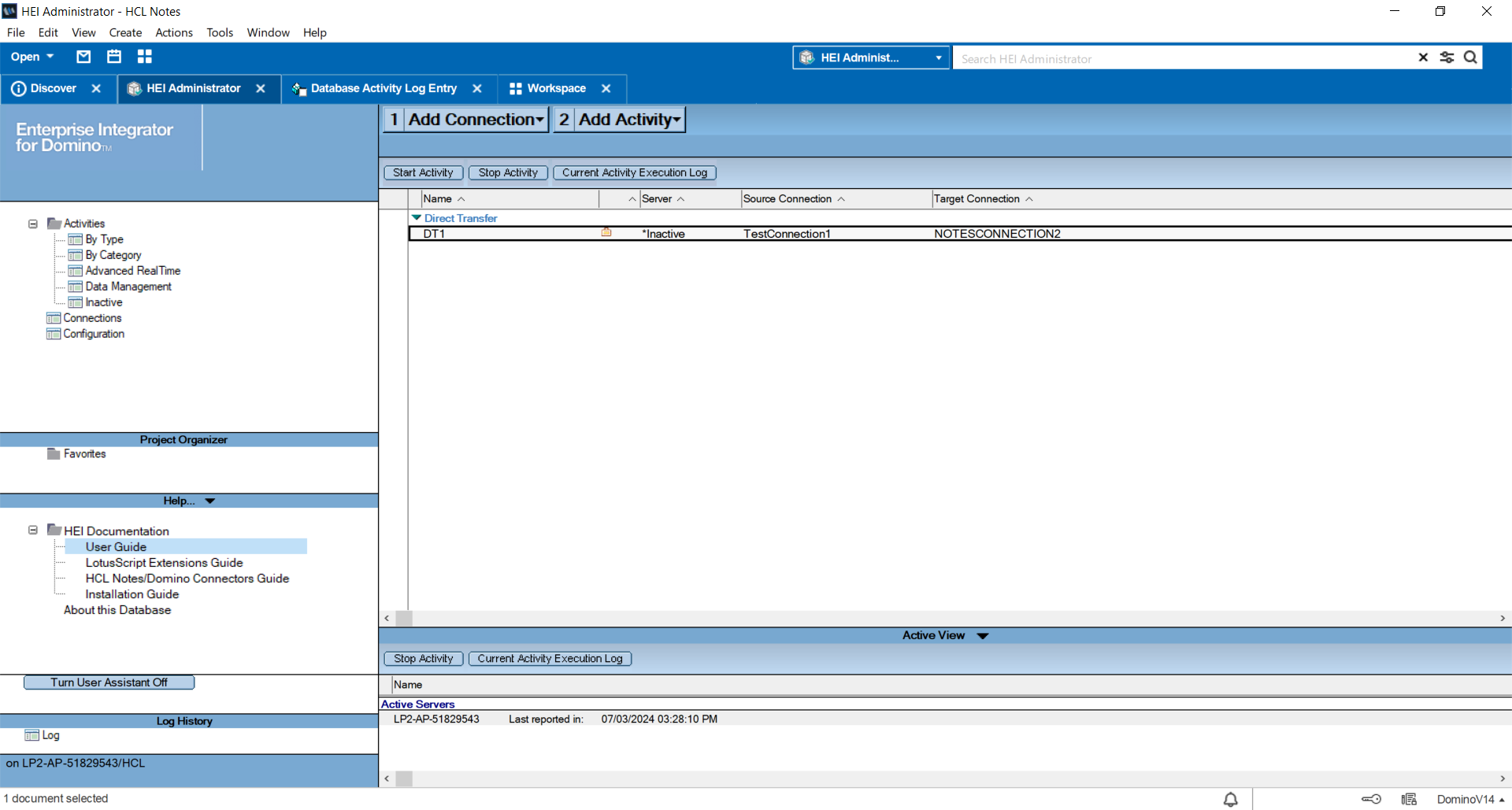Select the DT1 activity row
1512x810 pixels.
(960, 233)
